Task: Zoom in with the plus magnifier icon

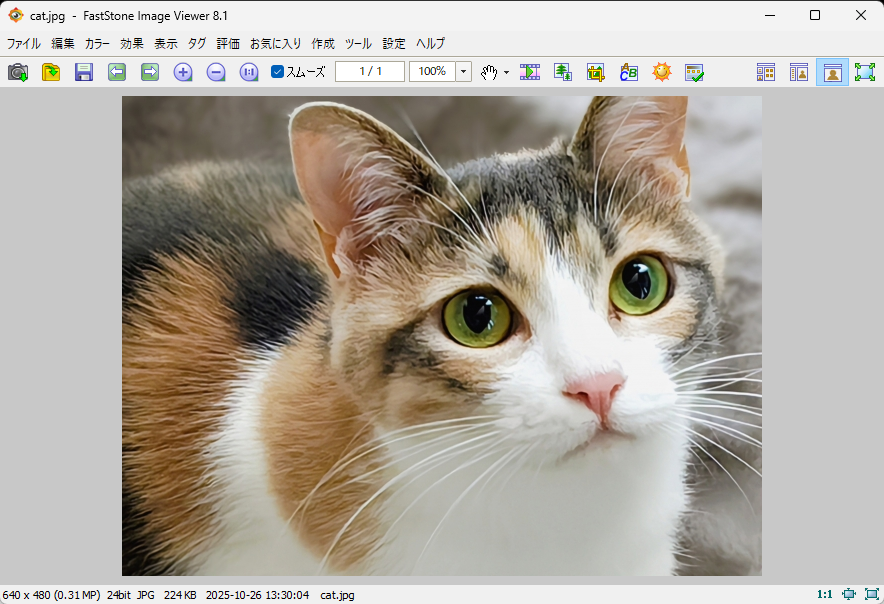Action: pyautogui.click(x=183, y=72)
